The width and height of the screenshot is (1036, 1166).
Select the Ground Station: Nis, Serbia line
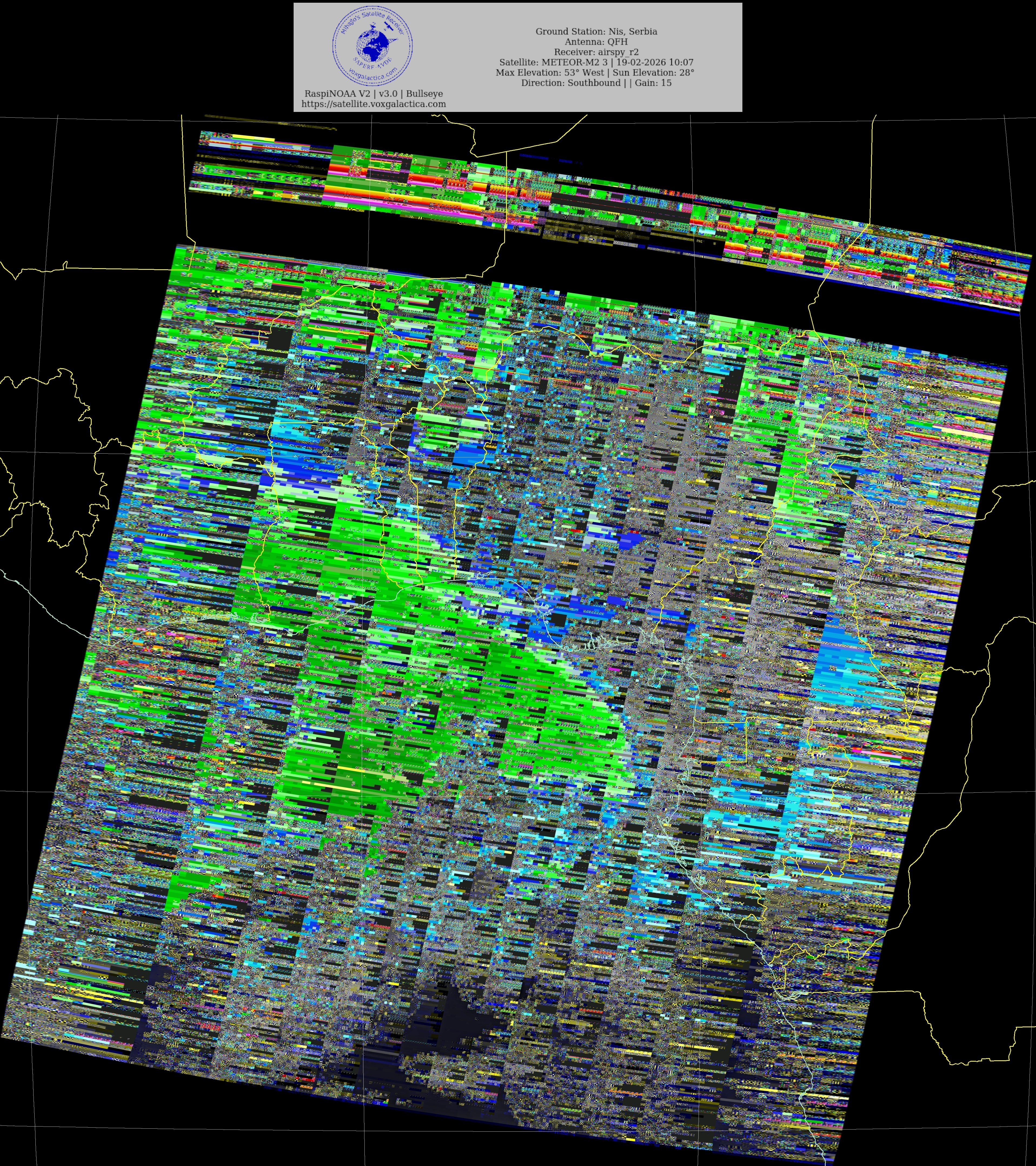[x=596, y=31]
